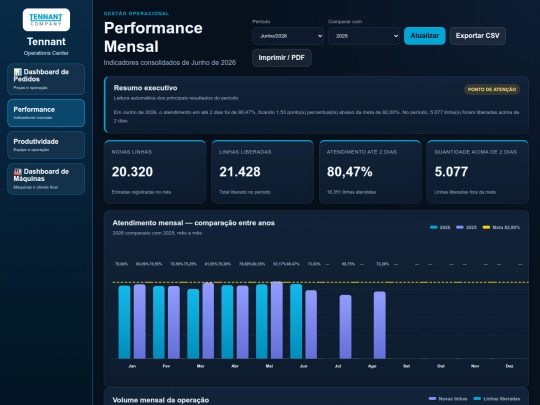Toggle the 2026 legend swatch in the atendimento chart
The height and width of the screenshot is (405, 540).
tap(434, 227)
